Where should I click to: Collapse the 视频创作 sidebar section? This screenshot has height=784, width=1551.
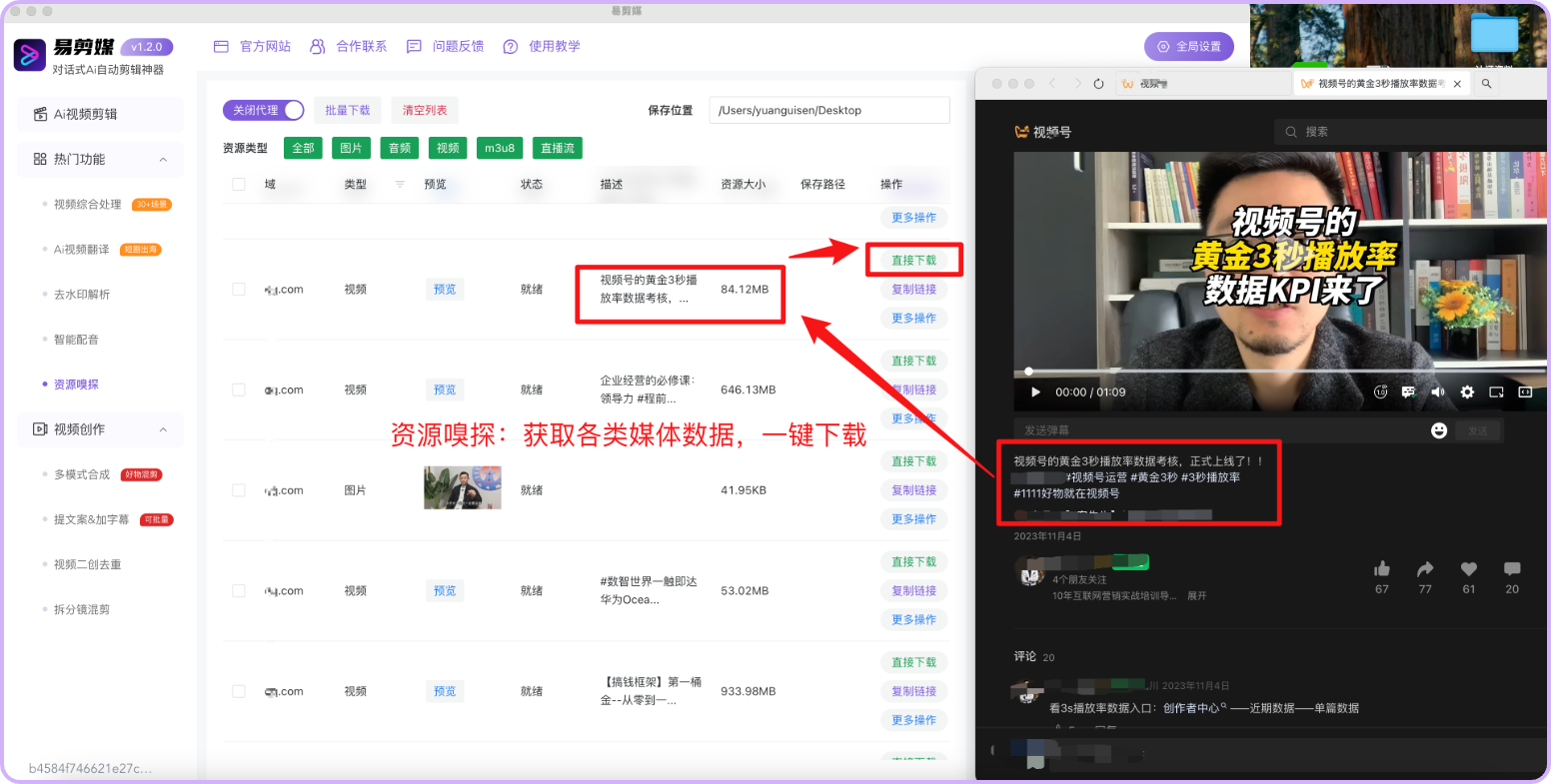tap(164, 429)
